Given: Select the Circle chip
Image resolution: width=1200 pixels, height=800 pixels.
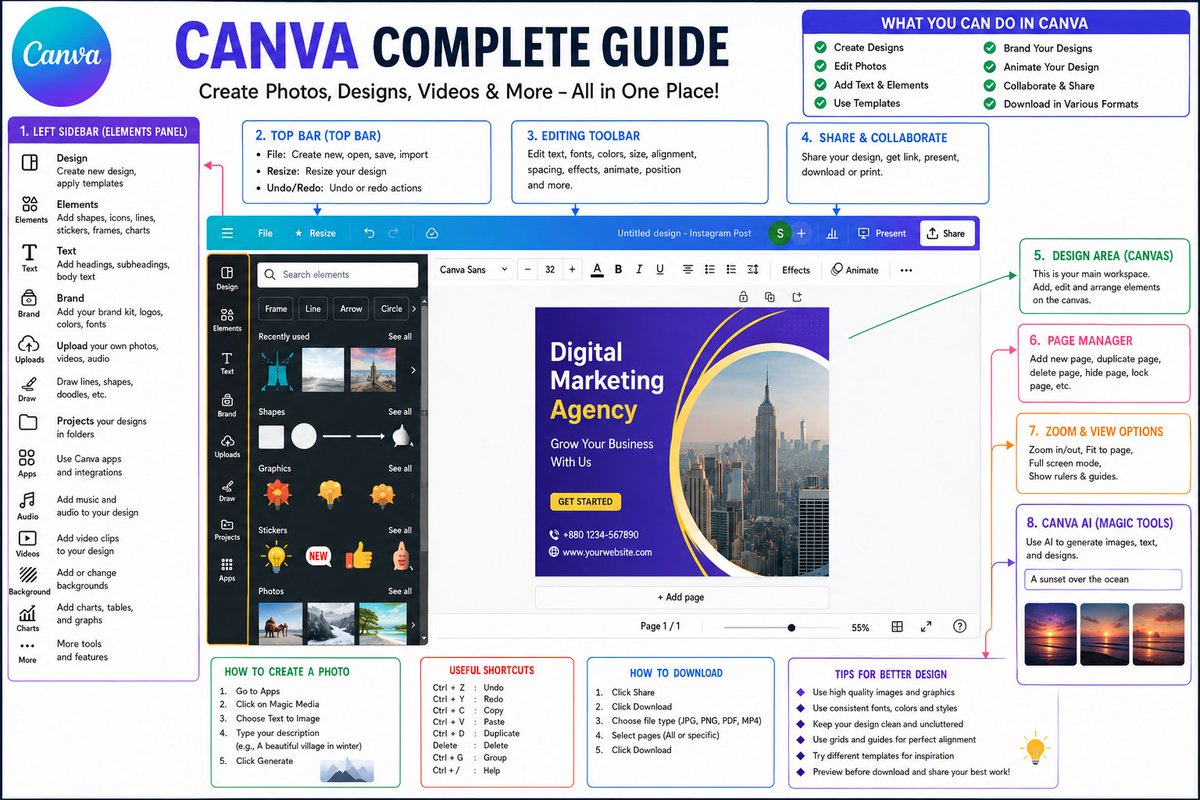Looking at the screenshot, I should pyautogui.click(x=391, y=309).
